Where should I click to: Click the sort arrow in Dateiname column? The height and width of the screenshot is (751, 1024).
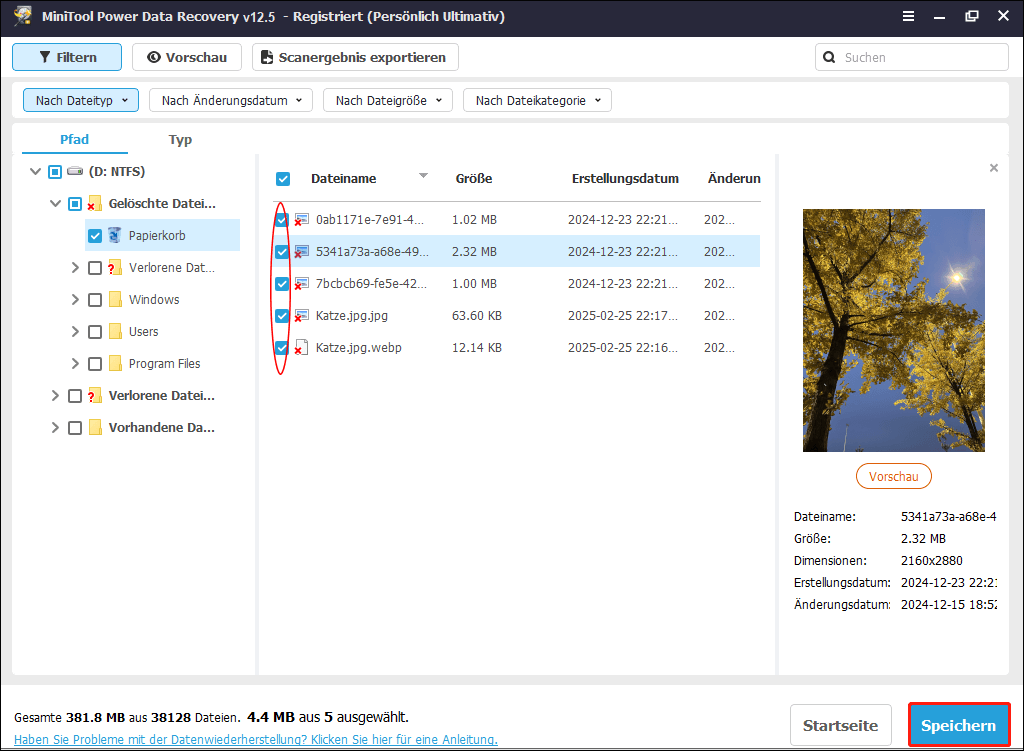(x=423, y=176)
